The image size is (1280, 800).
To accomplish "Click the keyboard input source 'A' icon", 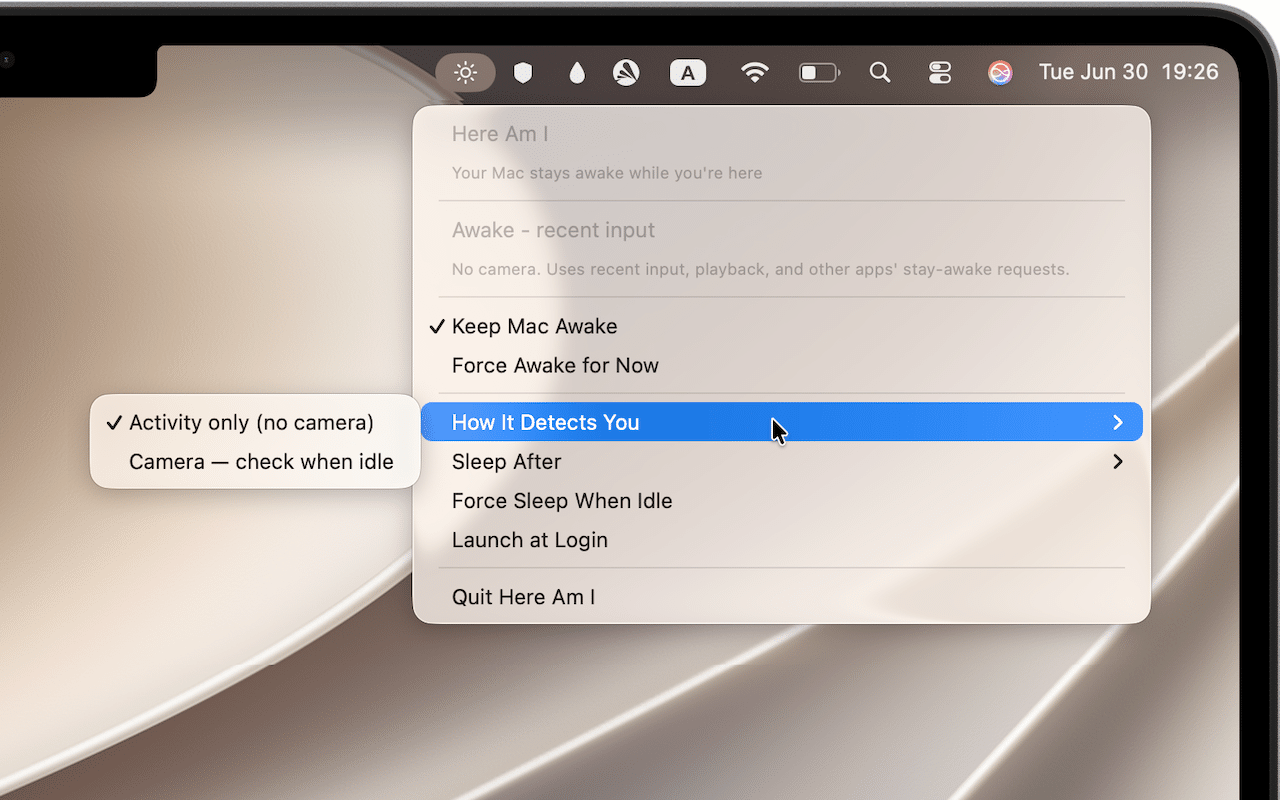I will click(x=688, y=72).
